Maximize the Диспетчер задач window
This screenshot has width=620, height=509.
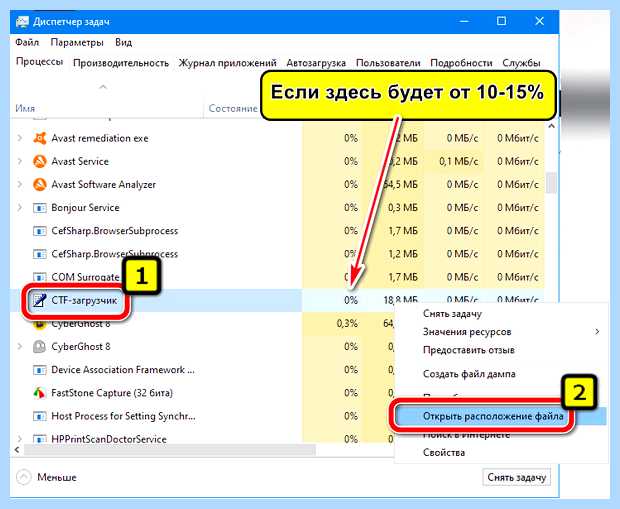pyautogui.click(x=501, y=21)
